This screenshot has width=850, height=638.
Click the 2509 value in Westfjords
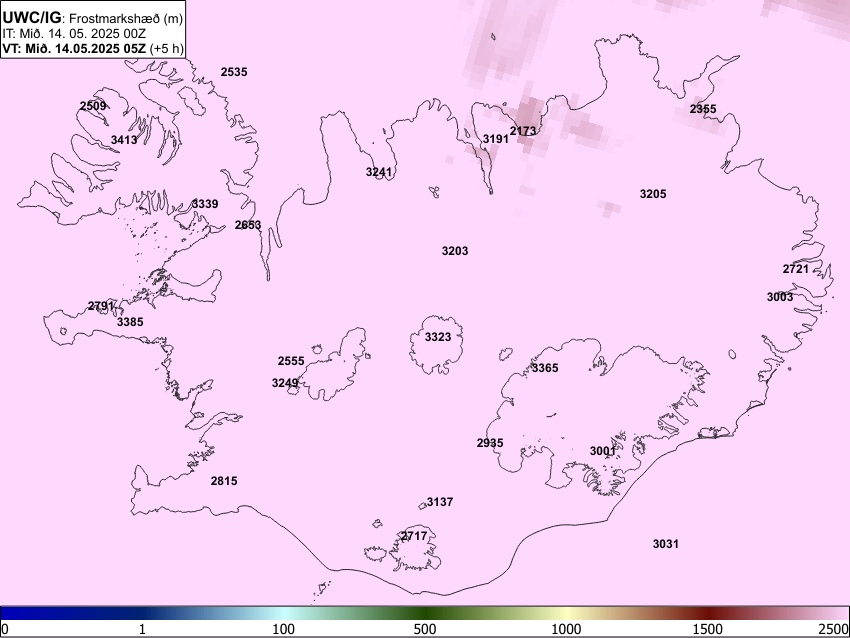coord(93,106)
